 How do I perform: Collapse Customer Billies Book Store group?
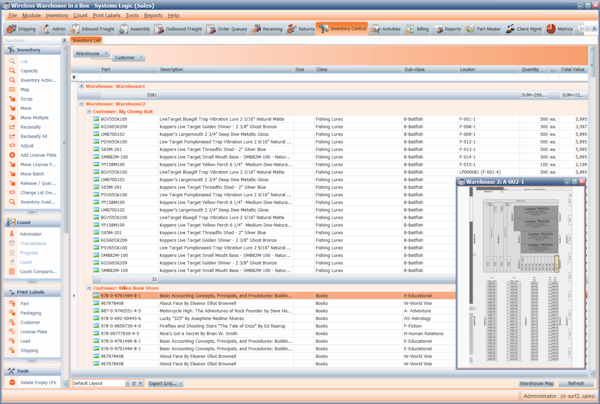point(89,288)
